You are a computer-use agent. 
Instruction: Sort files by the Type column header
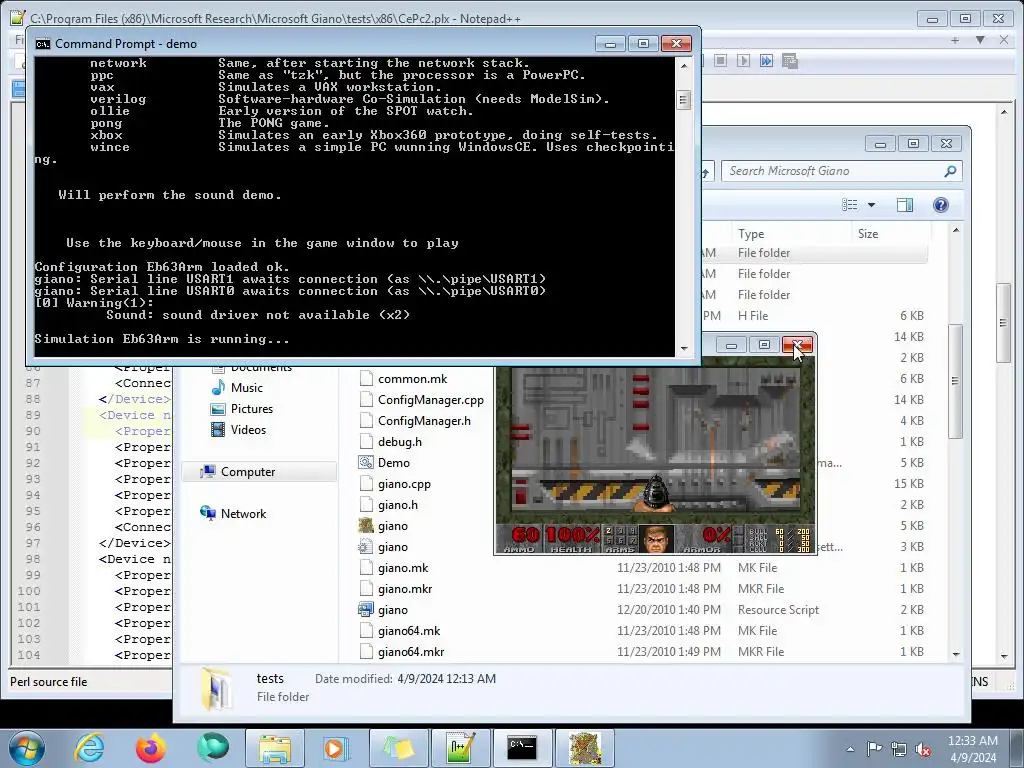click(751, 234)
